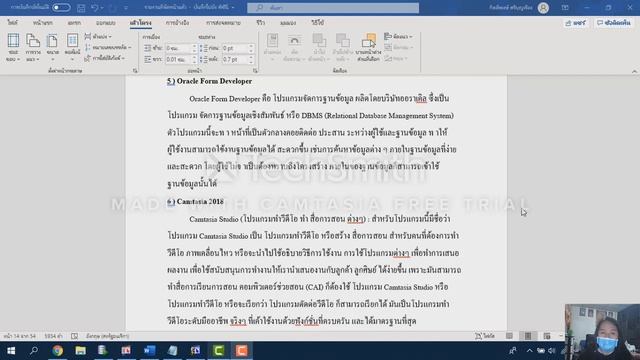The height and width of the screenshot is (360, 640).
Task: Click the page count in status bar
Action: (x=20, y=336)
